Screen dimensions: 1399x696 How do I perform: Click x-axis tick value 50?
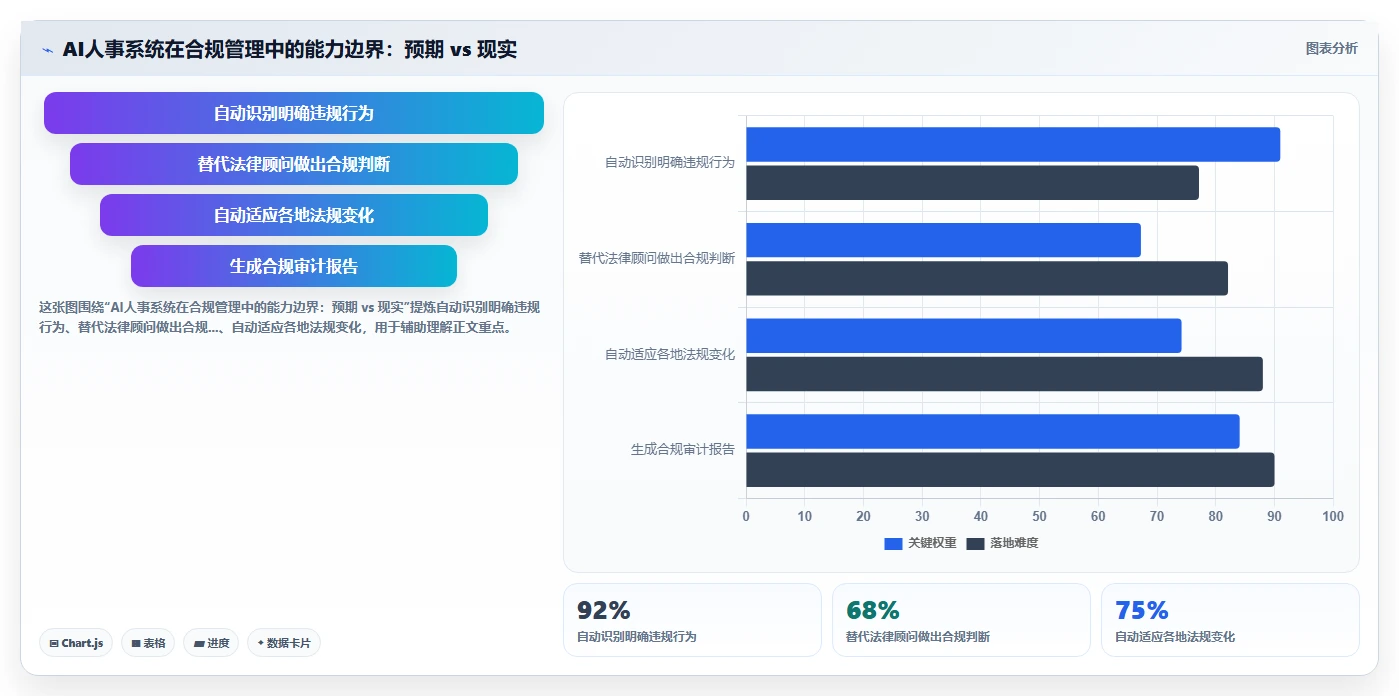[1039, 516]
